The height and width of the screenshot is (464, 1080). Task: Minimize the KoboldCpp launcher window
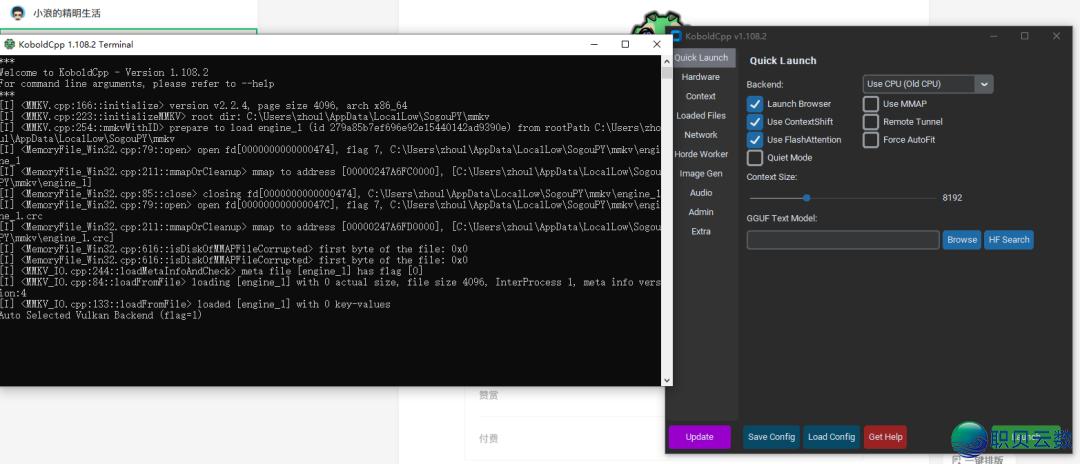pyautogui.click(x=990, y=36)
